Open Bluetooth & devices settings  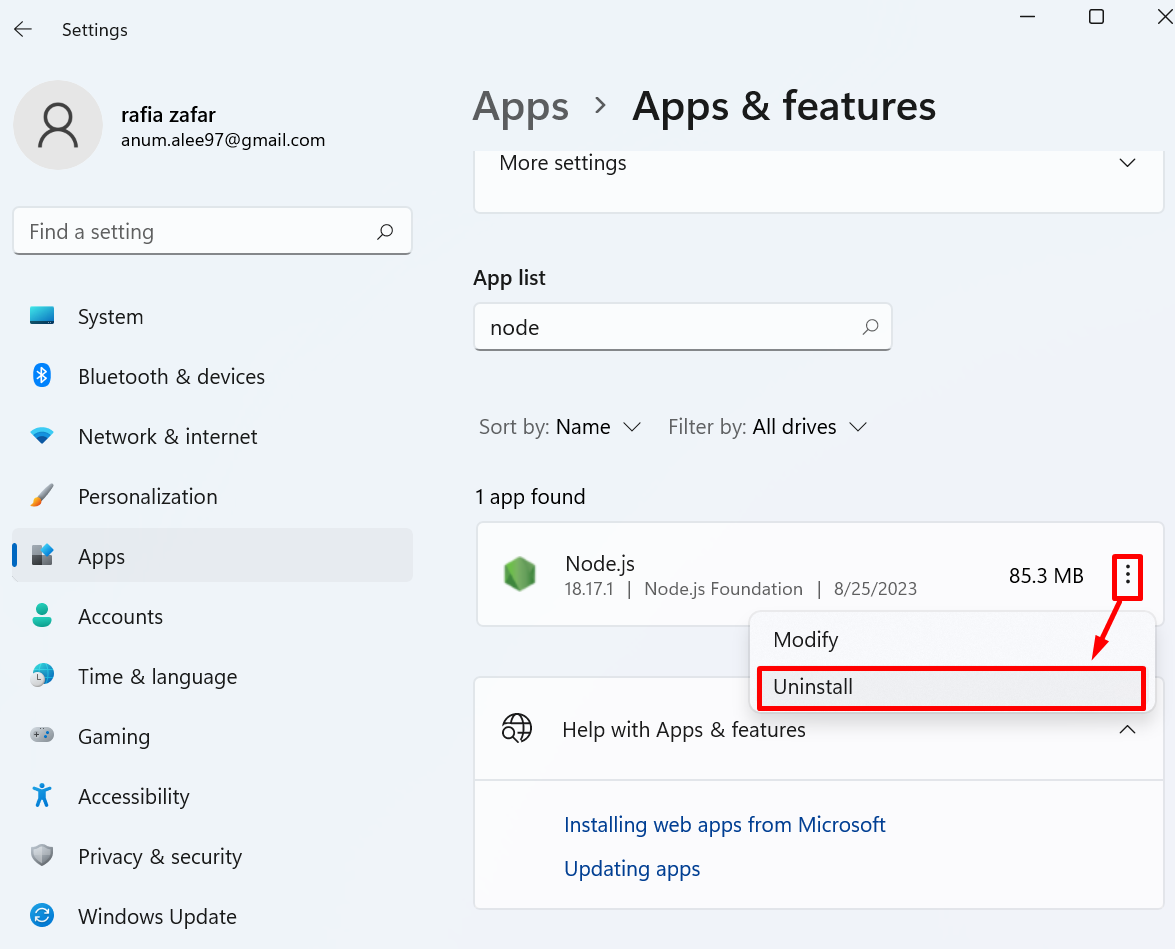(x=212, y=376)
